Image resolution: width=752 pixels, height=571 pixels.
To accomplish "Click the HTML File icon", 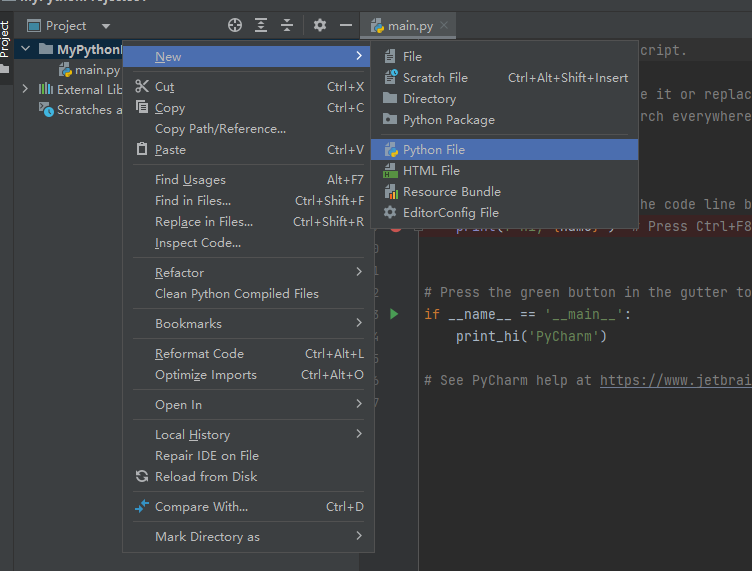I will click(390, 171).
